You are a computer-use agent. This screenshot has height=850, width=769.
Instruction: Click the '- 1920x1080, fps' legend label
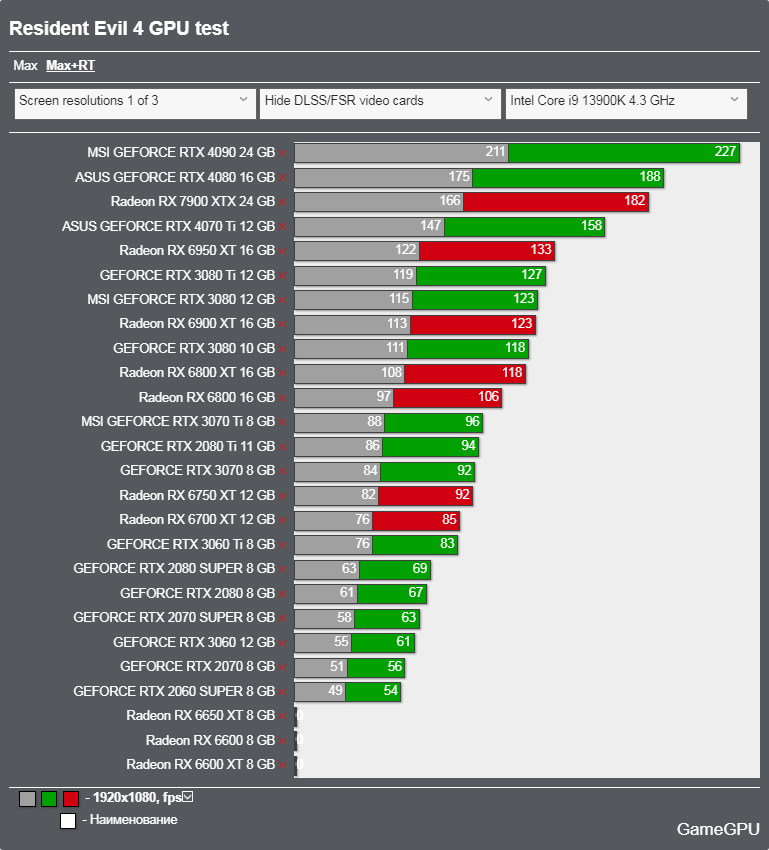click(133, 797)
